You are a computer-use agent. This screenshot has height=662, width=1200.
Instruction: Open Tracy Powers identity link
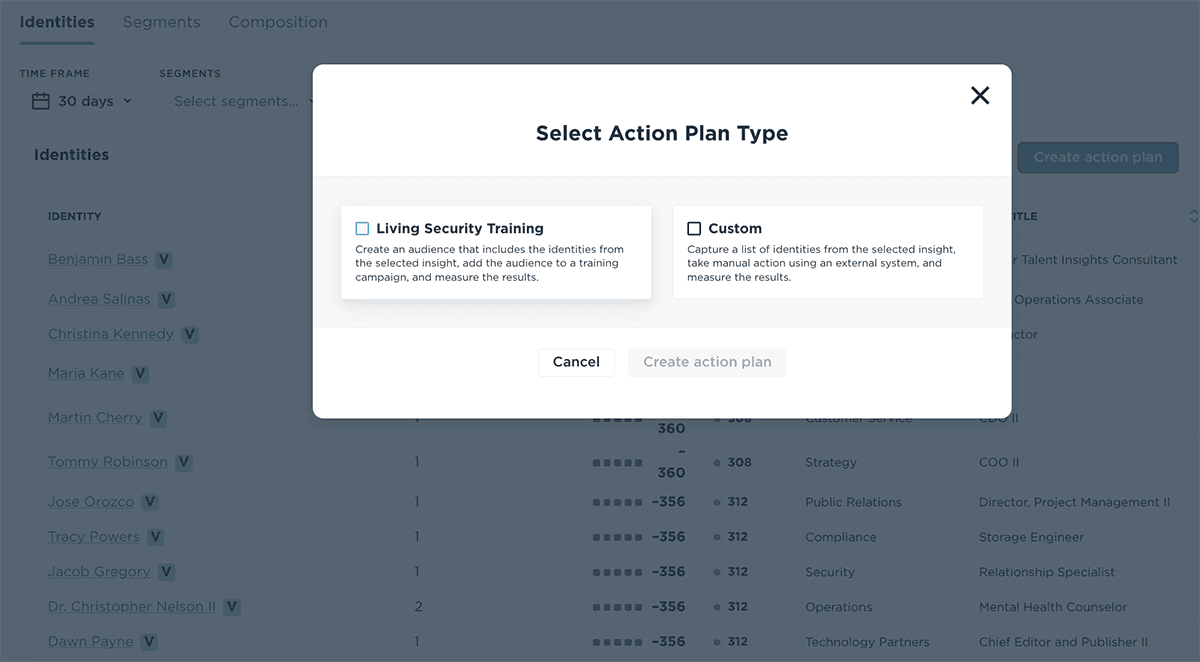tap(94, 537)
